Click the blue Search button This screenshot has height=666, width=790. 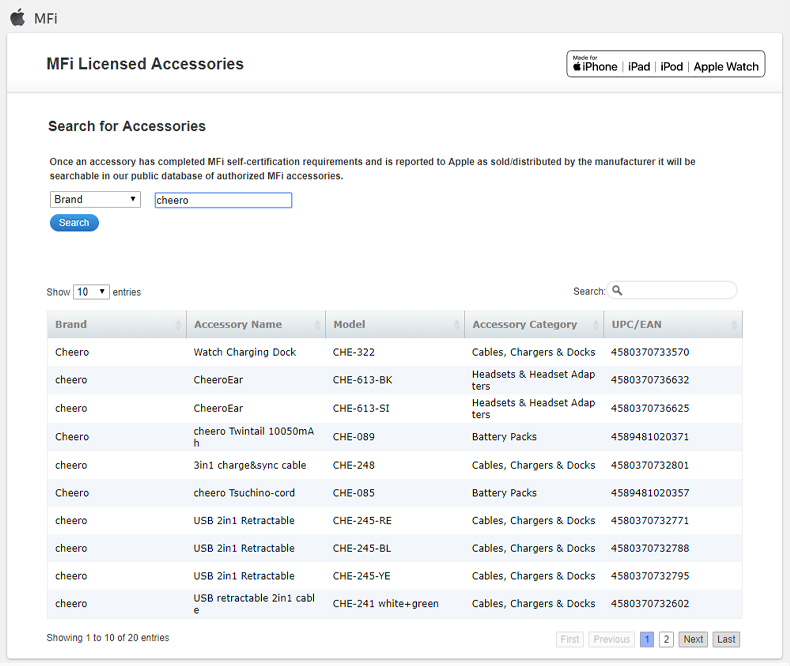coord(74,223)
